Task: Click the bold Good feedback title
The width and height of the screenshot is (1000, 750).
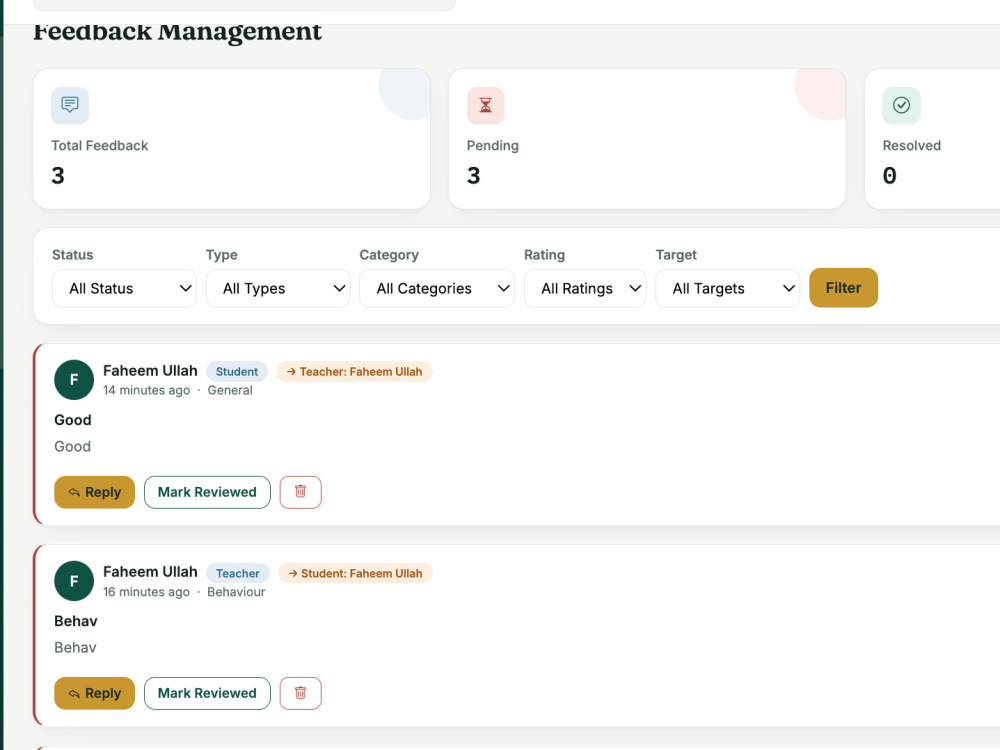Action: coord(73,420)
